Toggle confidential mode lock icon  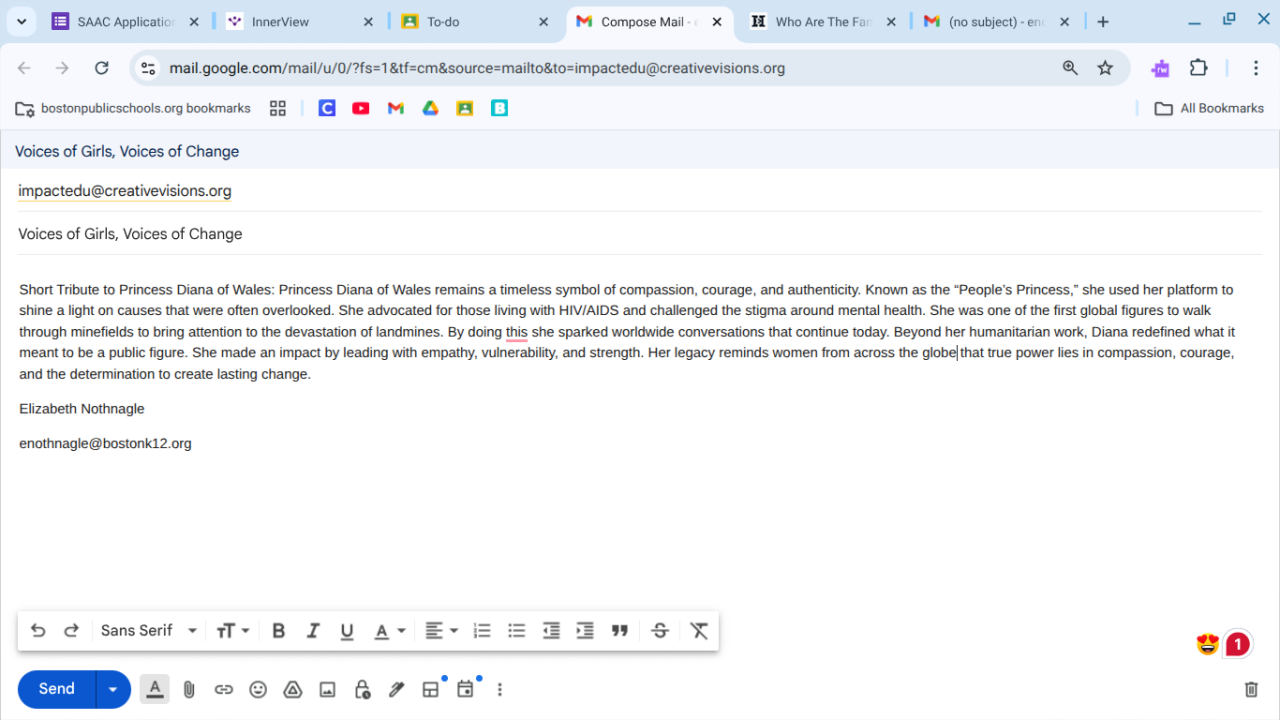coord(362,689)
